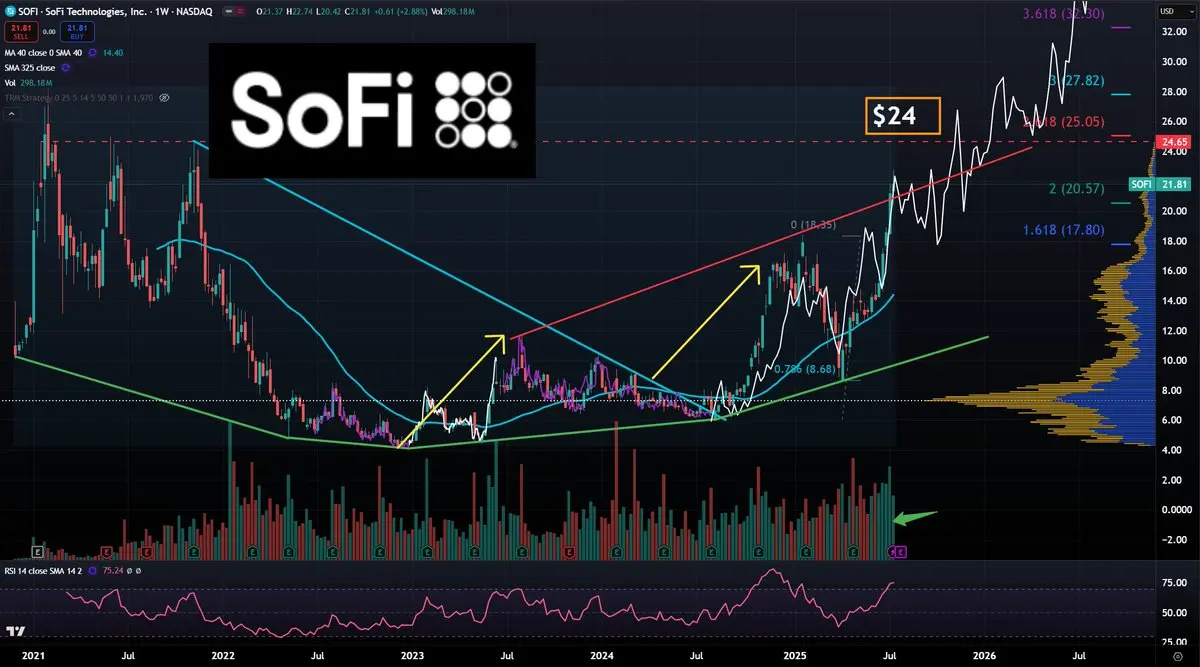Click the SOFI SoFi Technologies symbol title

[115, 11]
